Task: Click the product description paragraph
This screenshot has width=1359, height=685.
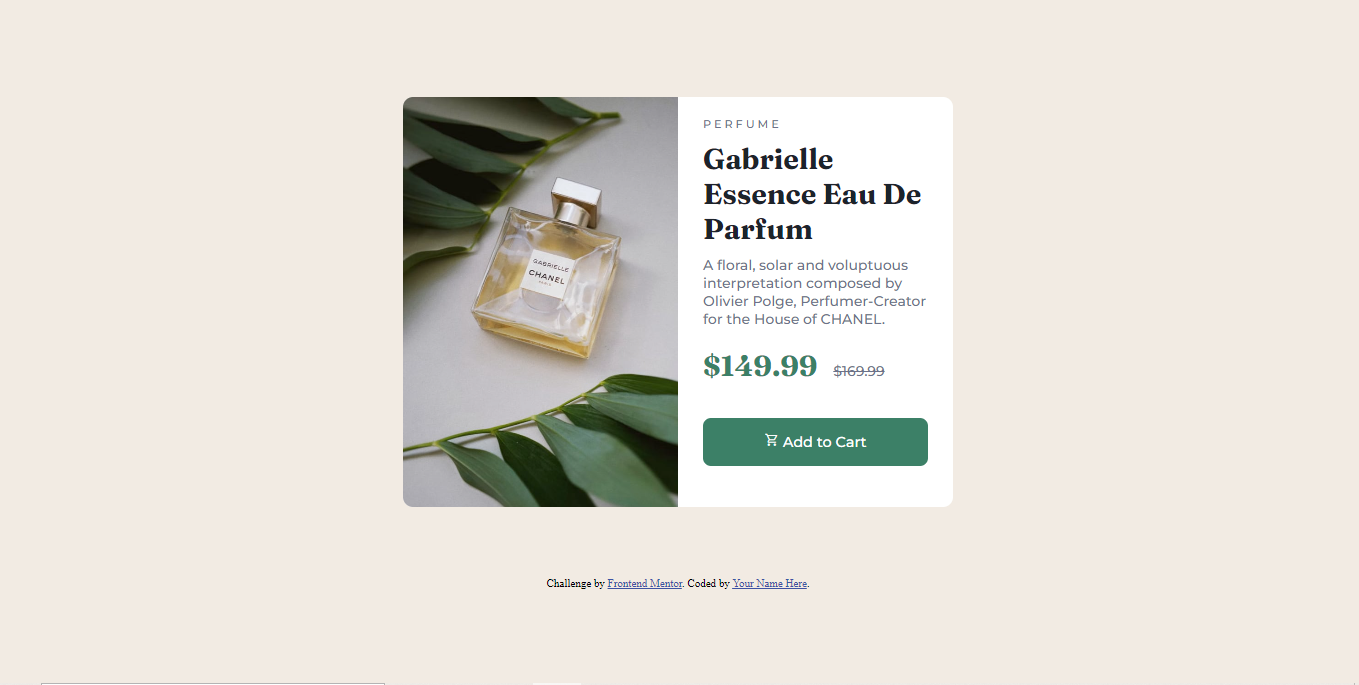Action: point(815,292)
